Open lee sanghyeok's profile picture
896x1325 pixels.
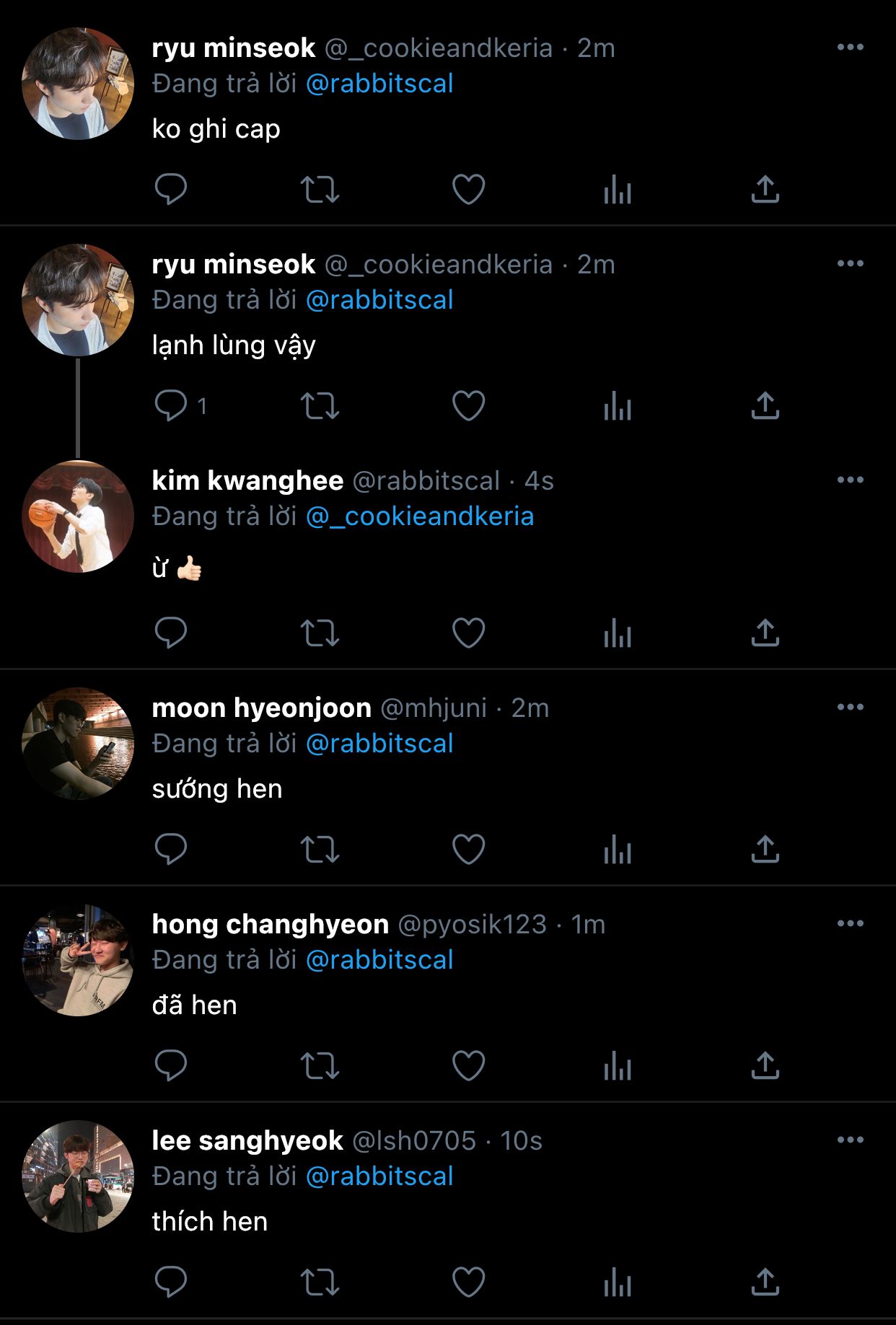(78, 1176)
